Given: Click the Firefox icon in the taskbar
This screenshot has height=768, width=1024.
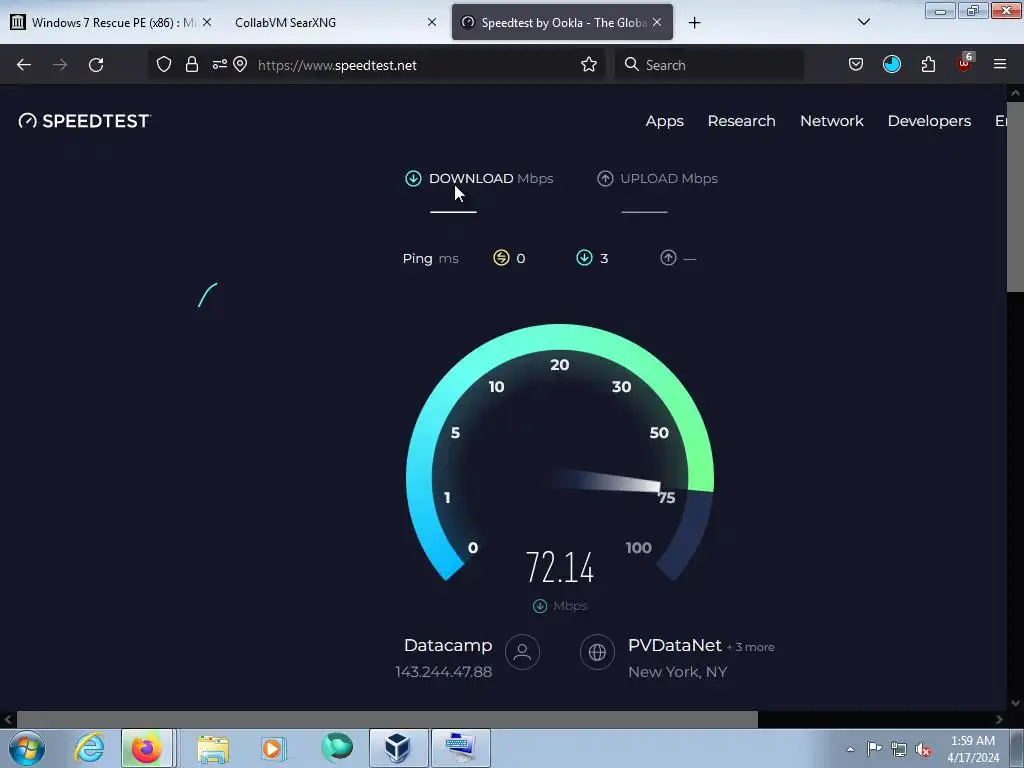Looking at the screenshot, I should coord(147,748).
